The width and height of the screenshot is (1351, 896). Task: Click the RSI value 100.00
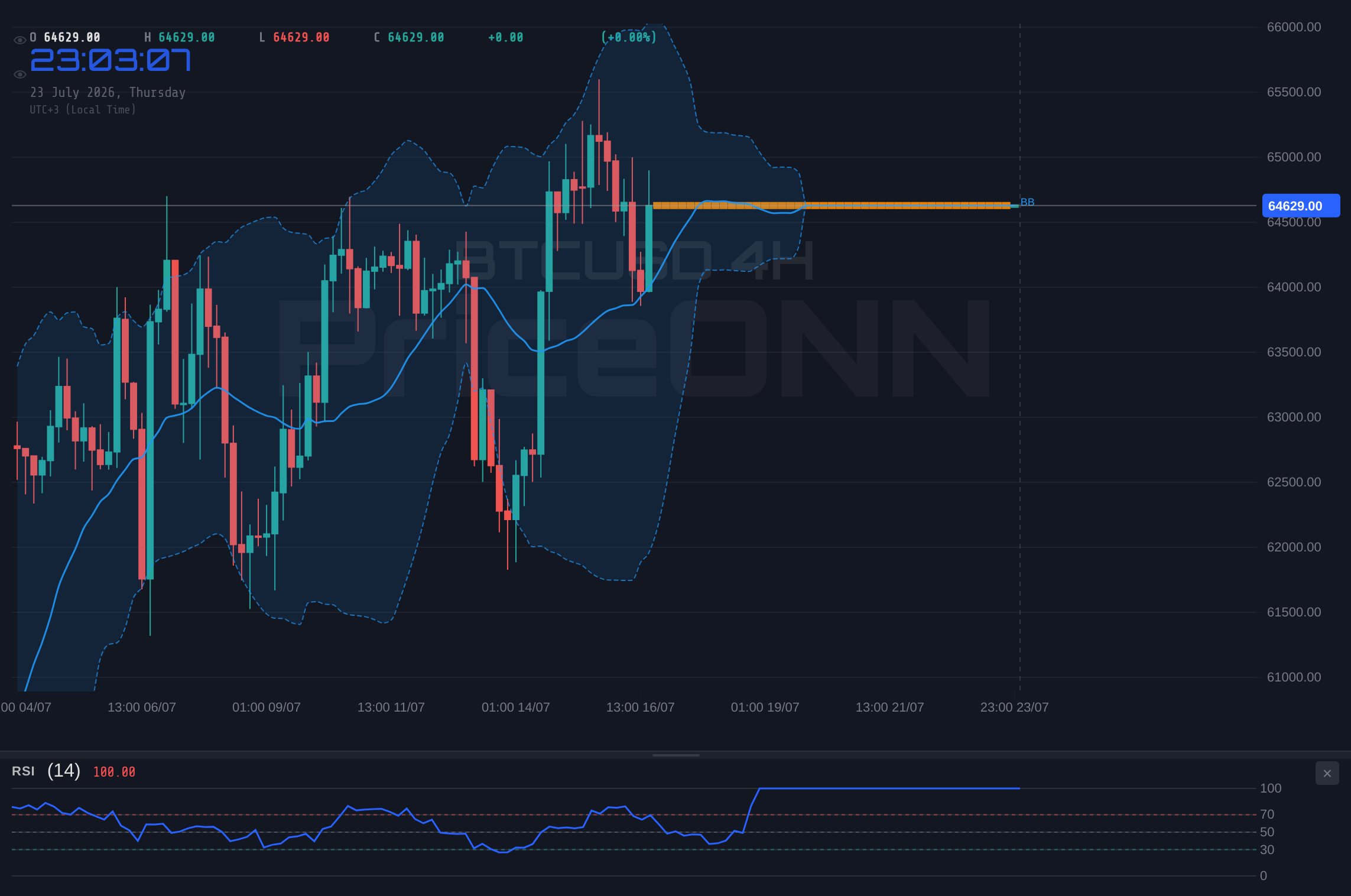(x=114, y=772)
